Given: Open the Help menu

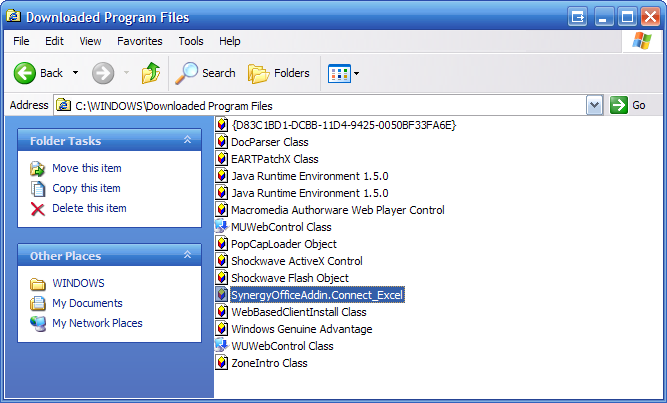Looking at the screenshot, I should coord(230,41).
